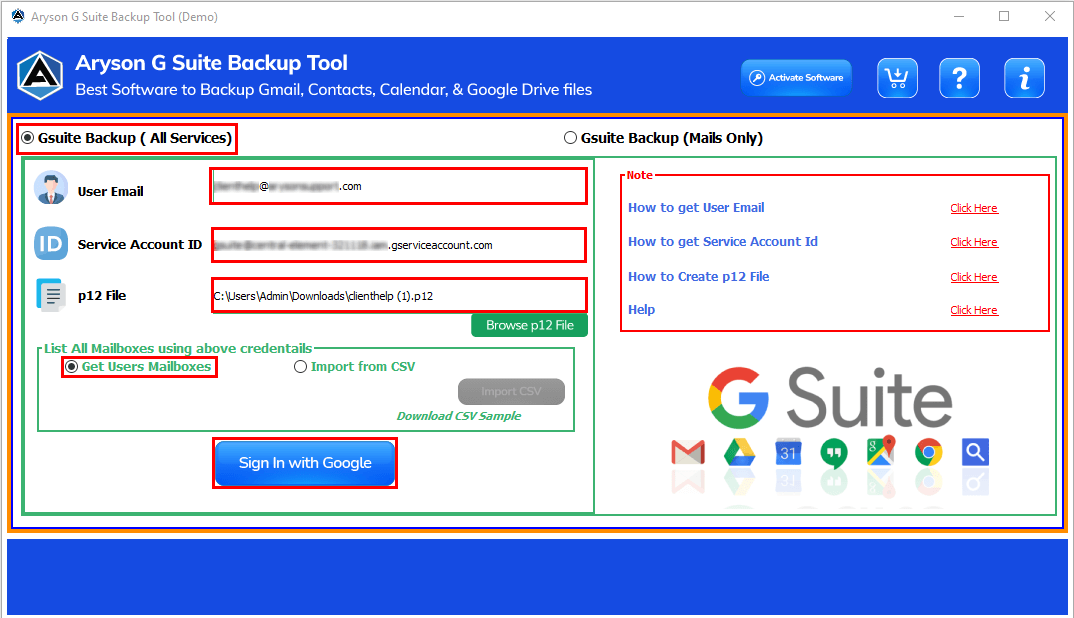1074x618 pixels.
Task: Open Download CSV Sample link
Action: tap(459, 416)
